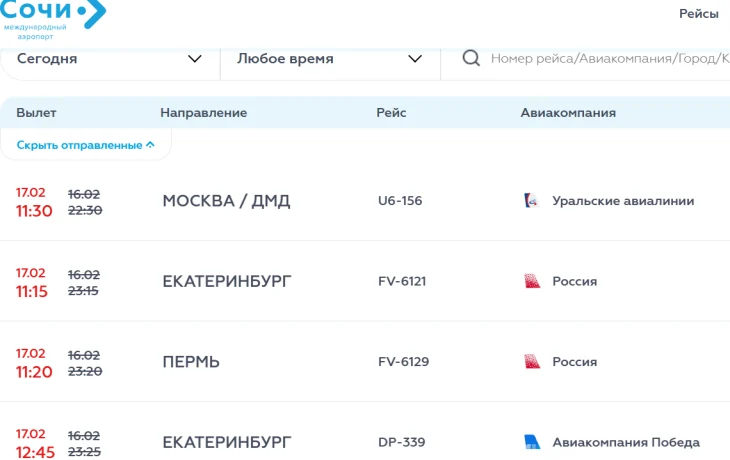Click crossed-out original time 23:25
Image resolution: width=730 pixels, height=460 pixels.
tap(84, 452)
